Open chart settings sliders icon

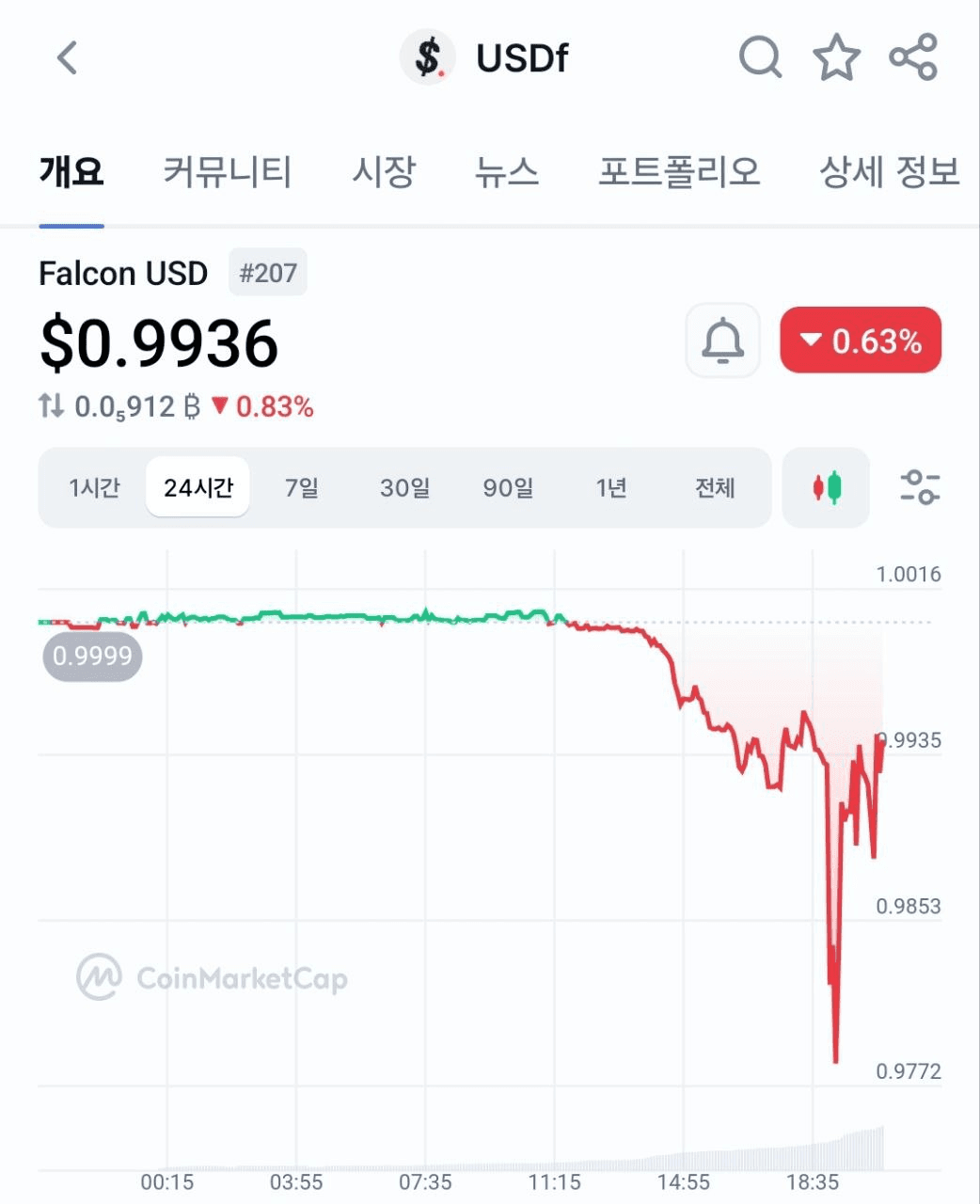(x=920, y=487)
